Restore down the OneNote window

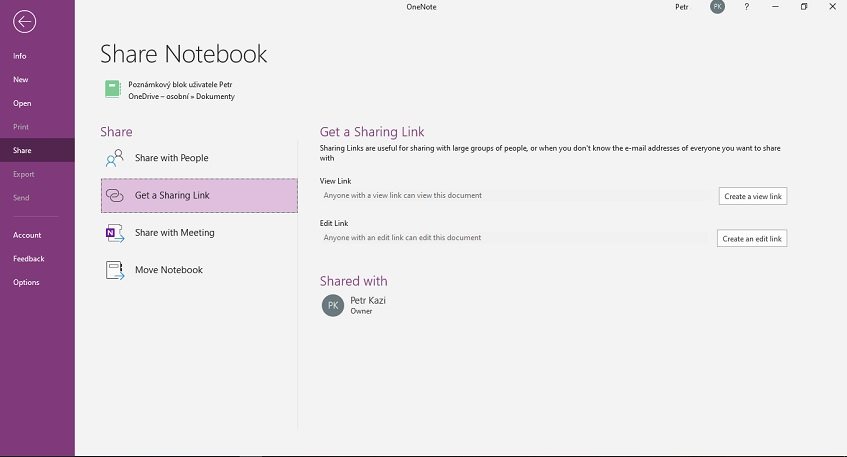pyautogui.click(x=804, y=7)
